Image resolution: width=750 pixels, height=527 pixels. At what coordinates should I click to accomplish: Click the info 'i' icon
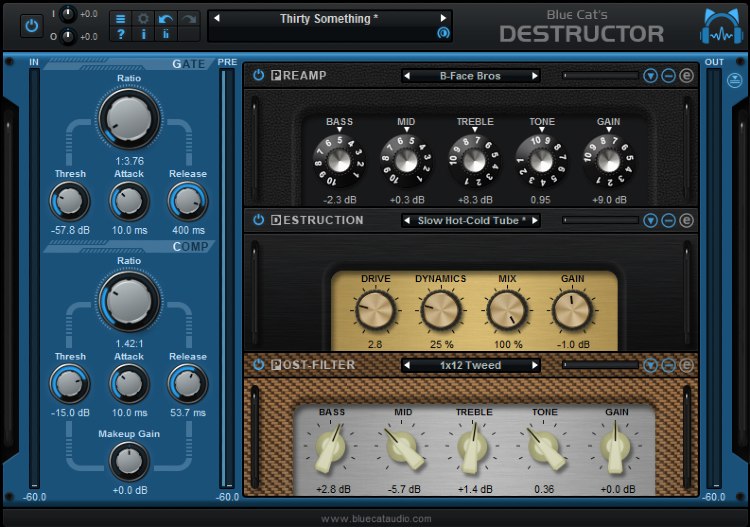pos(143,35)
